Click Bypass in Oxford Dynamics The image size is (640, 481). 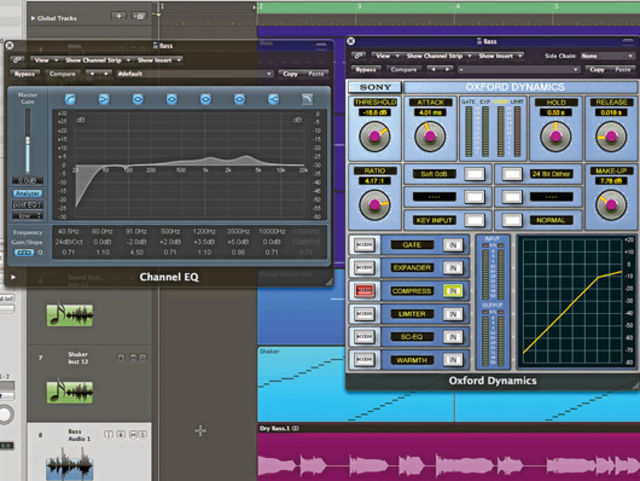[x=366, y=69]
